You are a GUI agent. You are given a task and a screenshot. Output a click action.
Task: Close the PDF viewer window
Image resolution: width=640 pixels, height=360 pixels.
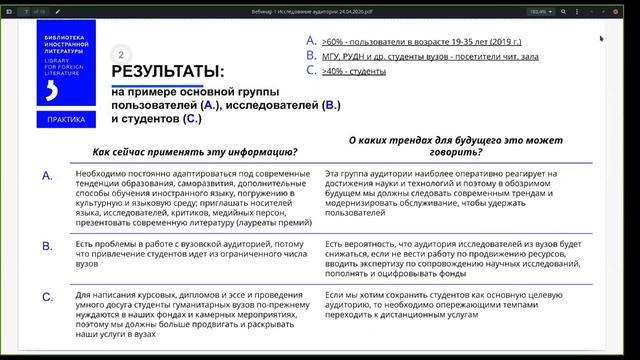coord(616,12)
